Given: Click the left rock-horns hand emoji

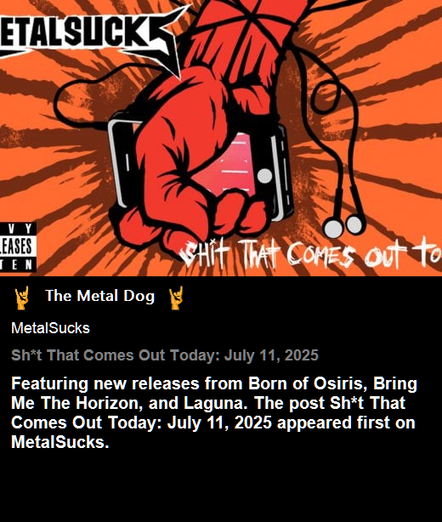Looking at the screenshot, I should coord(22,298).
